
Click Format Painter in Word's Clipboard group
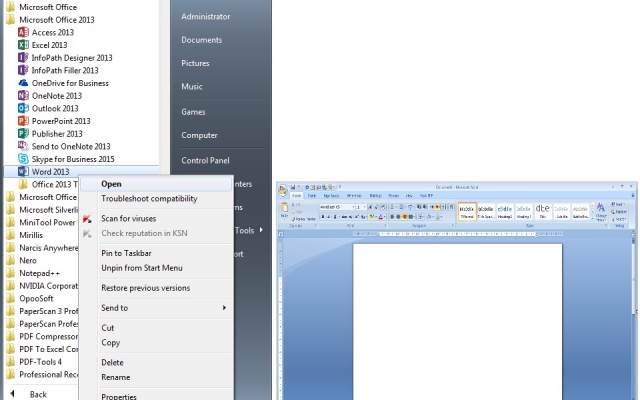[x=303, y=219]
